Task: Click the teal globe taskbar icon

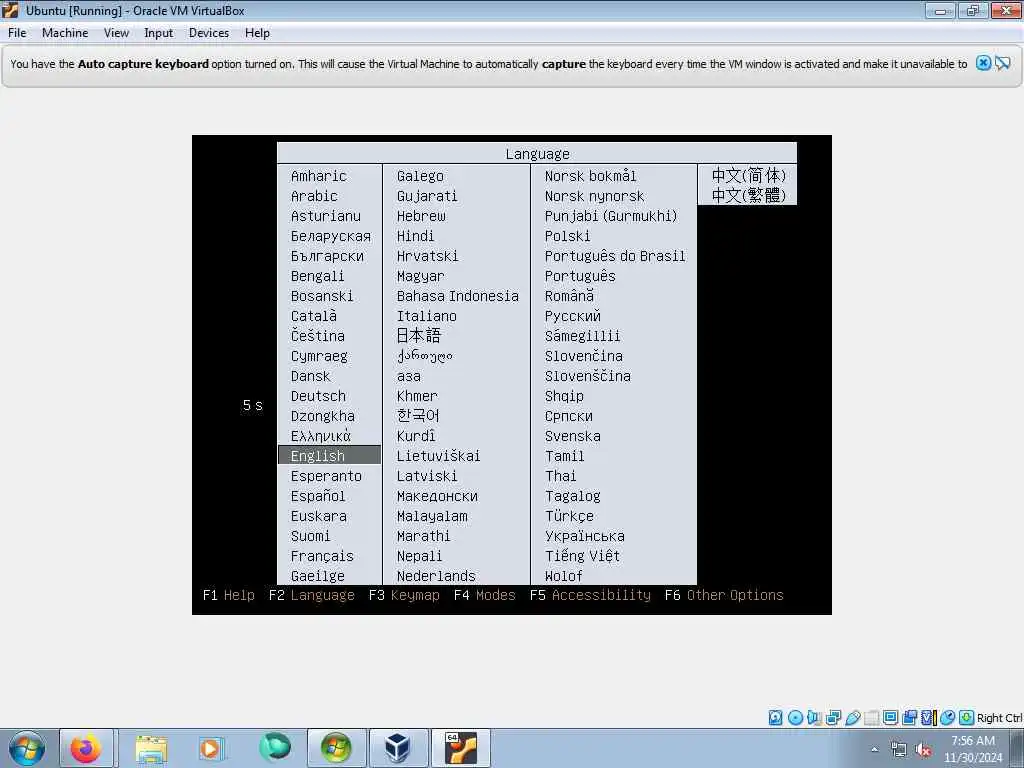Action: click(x=274, y=748)
